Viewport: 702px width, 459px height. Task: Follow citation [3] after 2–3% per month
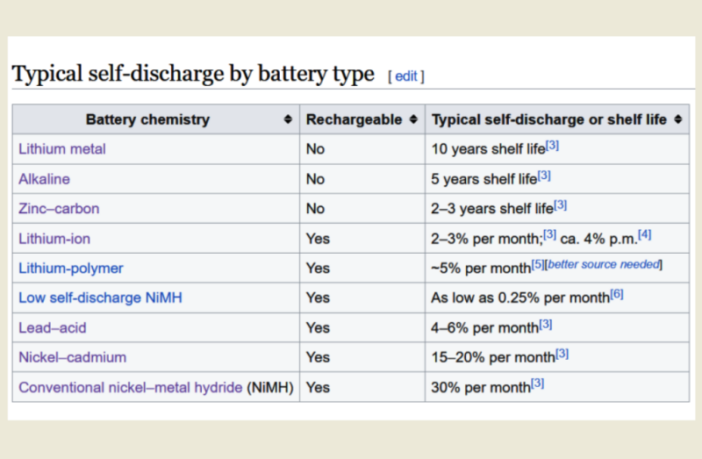point(550,235)
